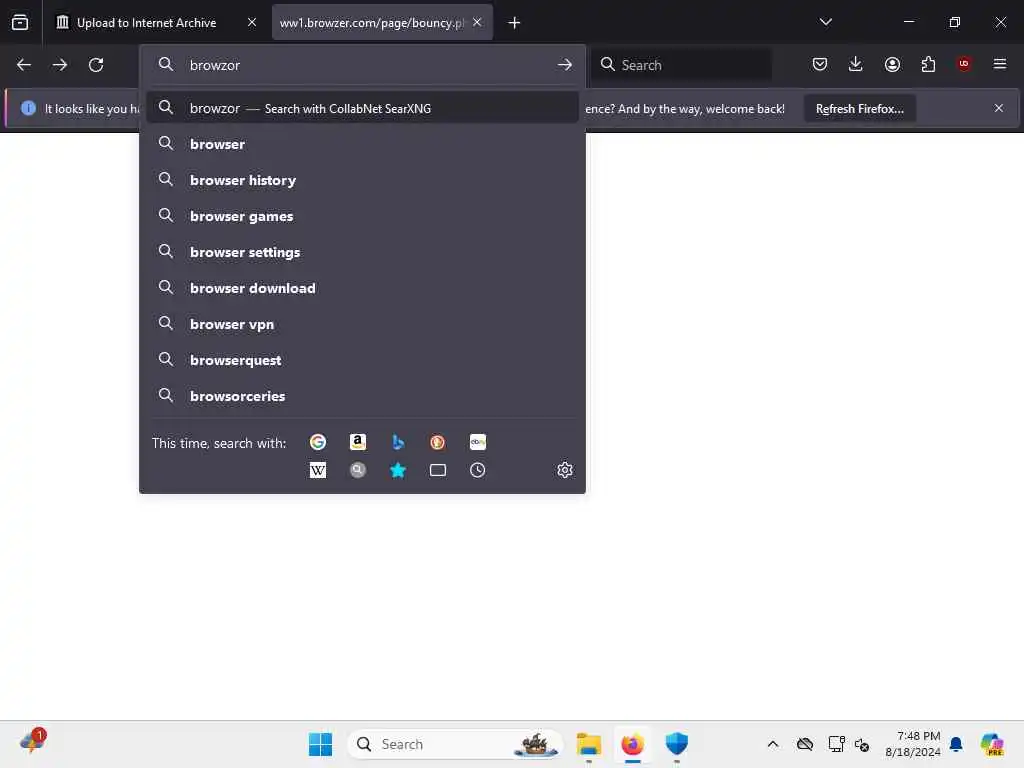The image size is (1024, 768).
Task: Search this time with DuckDuckGo
Action: (438, 442)
